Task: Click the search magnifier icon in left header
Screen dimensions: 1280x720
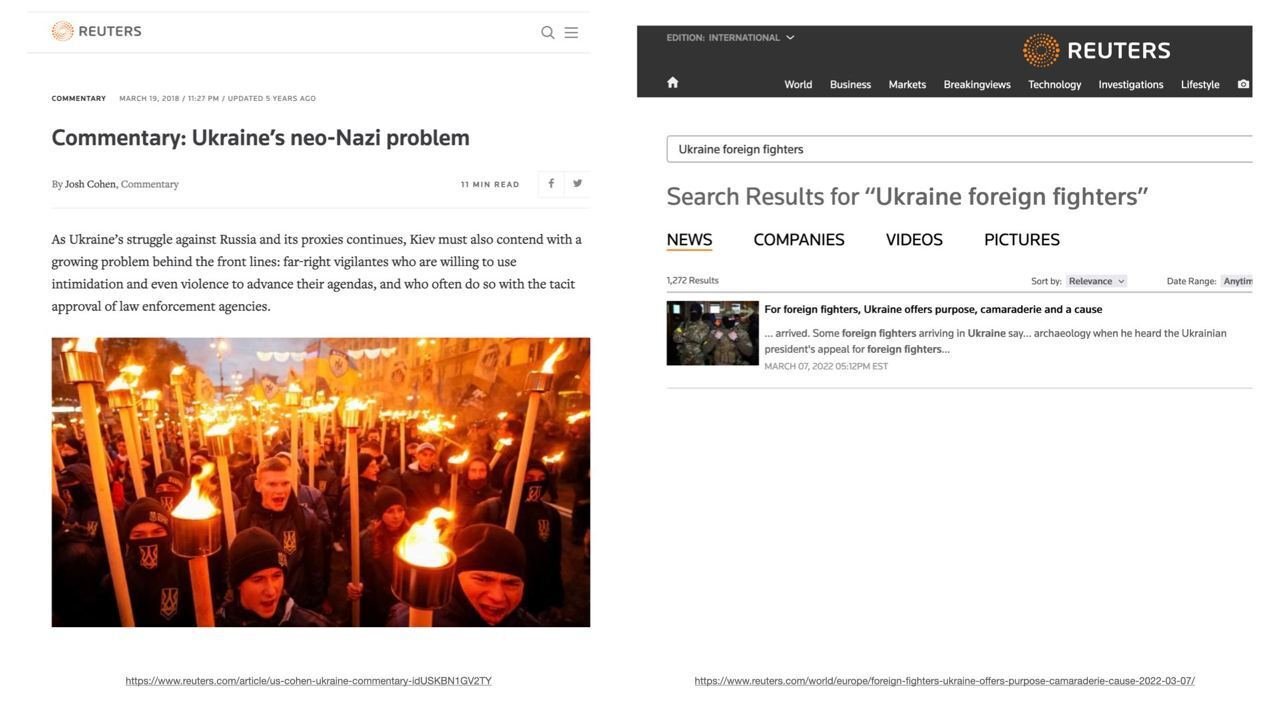Action: tap(548, 33)
